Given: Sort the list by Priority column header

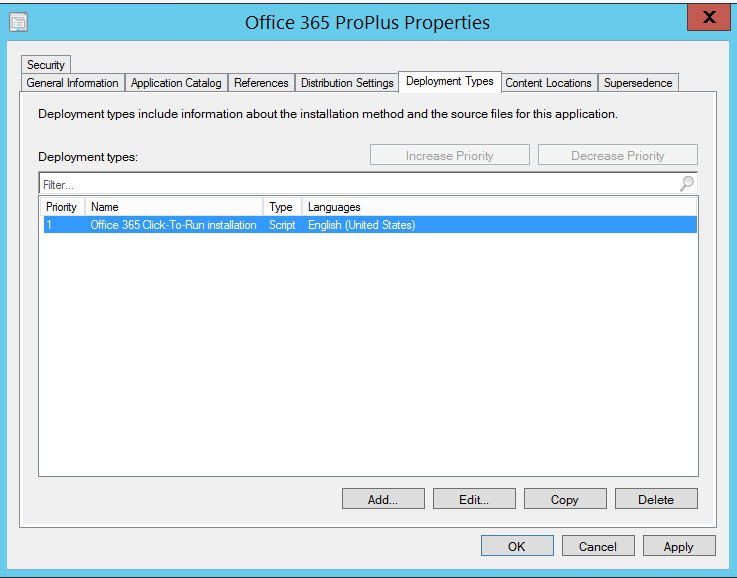Looking at the screenshot, I should (x=61, y=207).
